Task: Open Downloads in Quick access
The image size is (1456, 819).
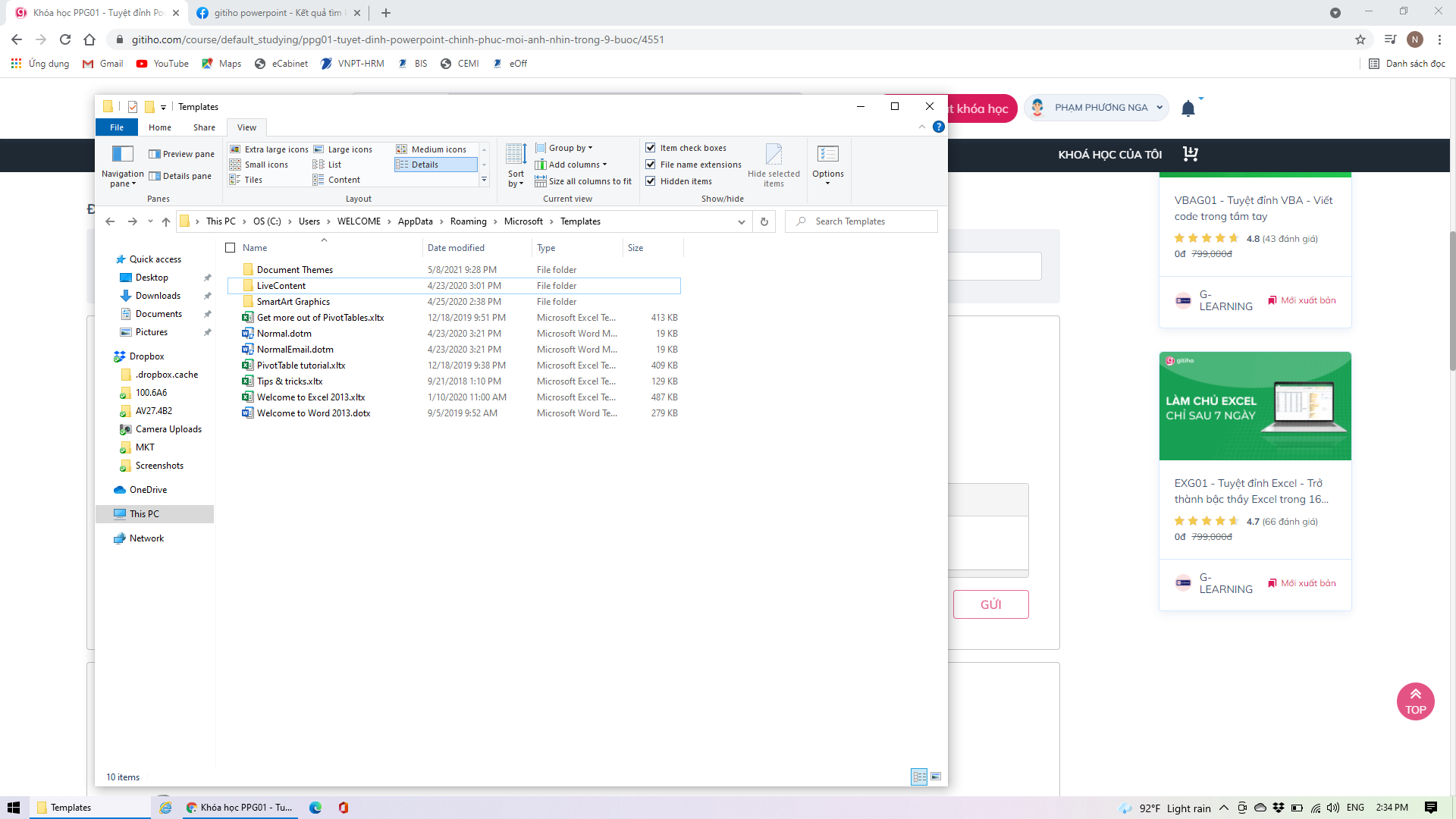Action: 158,296
